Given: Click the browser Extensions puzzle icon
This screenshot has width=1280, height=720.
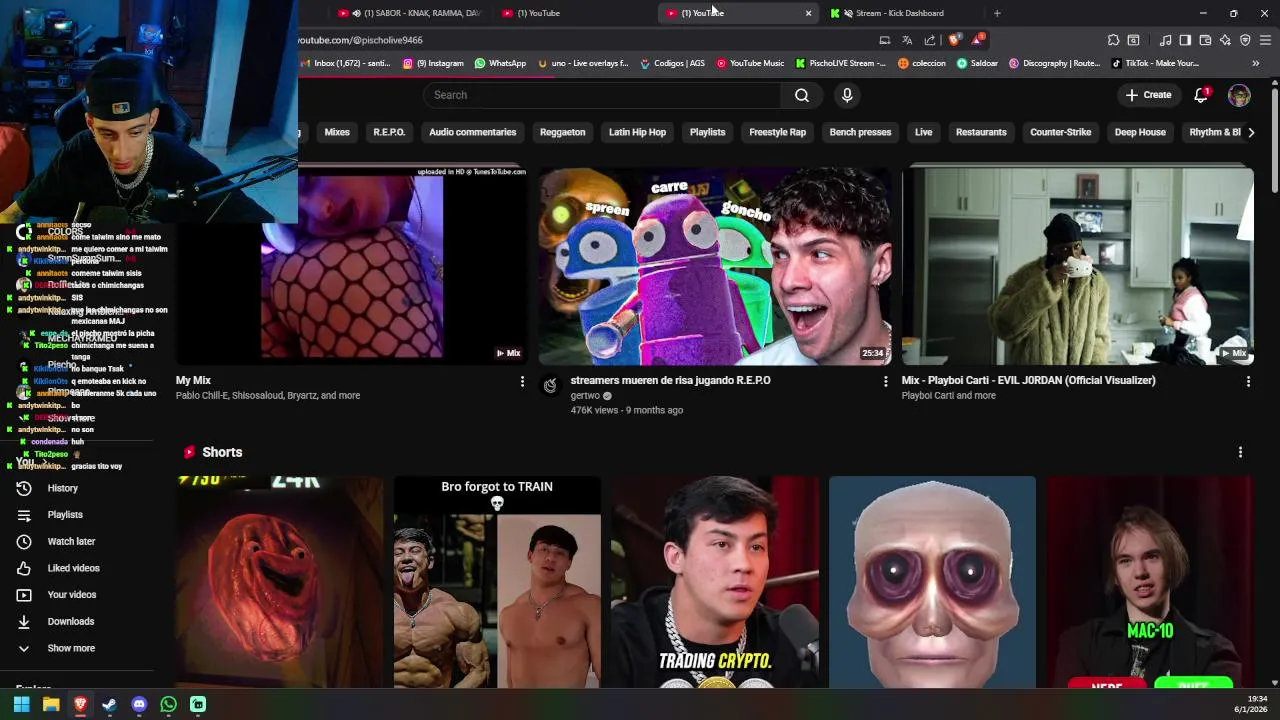Looking at the screenshot, I should tap(1113, 40).
